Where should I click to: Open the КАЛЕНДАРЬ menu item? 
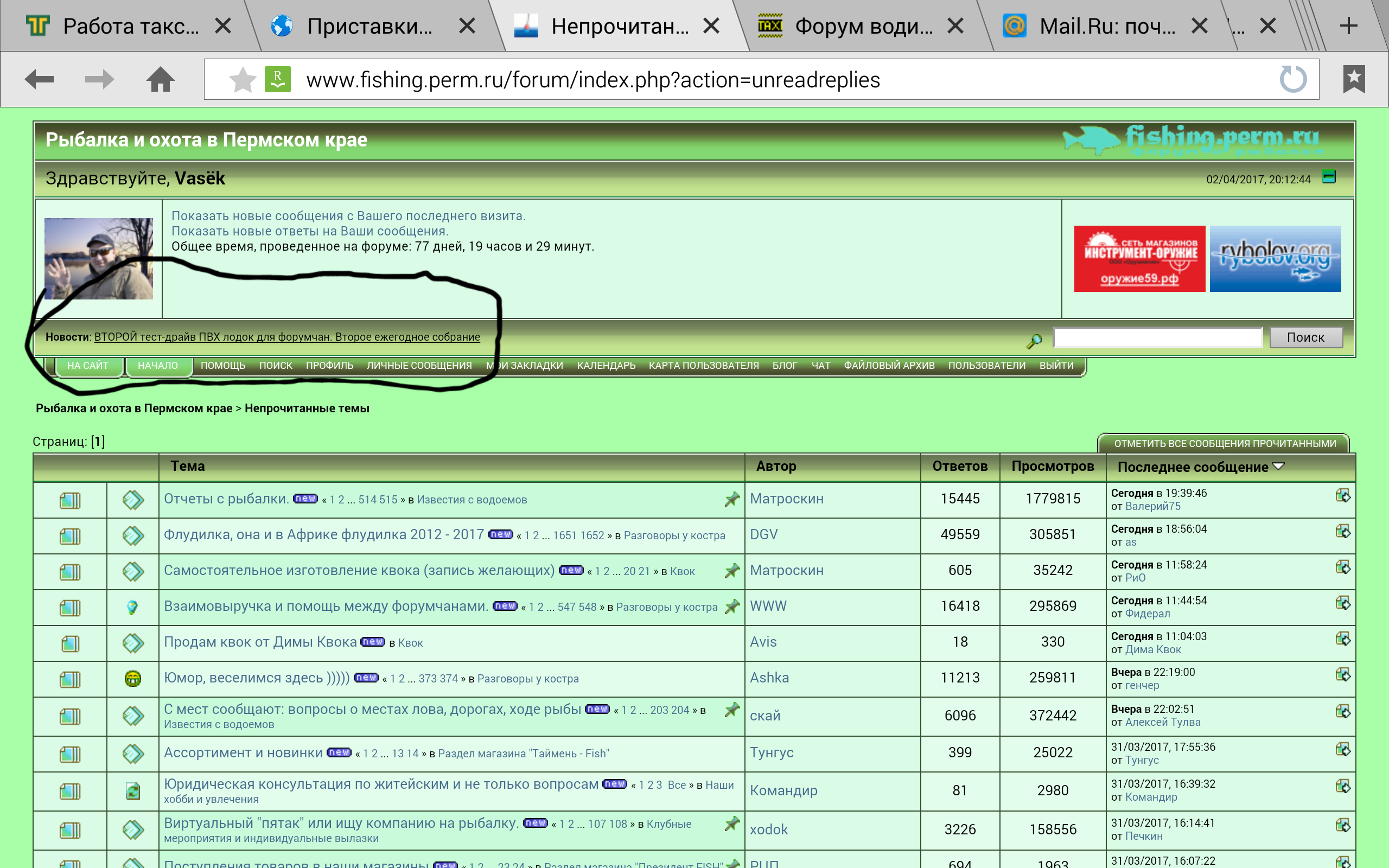click(606, 365)
